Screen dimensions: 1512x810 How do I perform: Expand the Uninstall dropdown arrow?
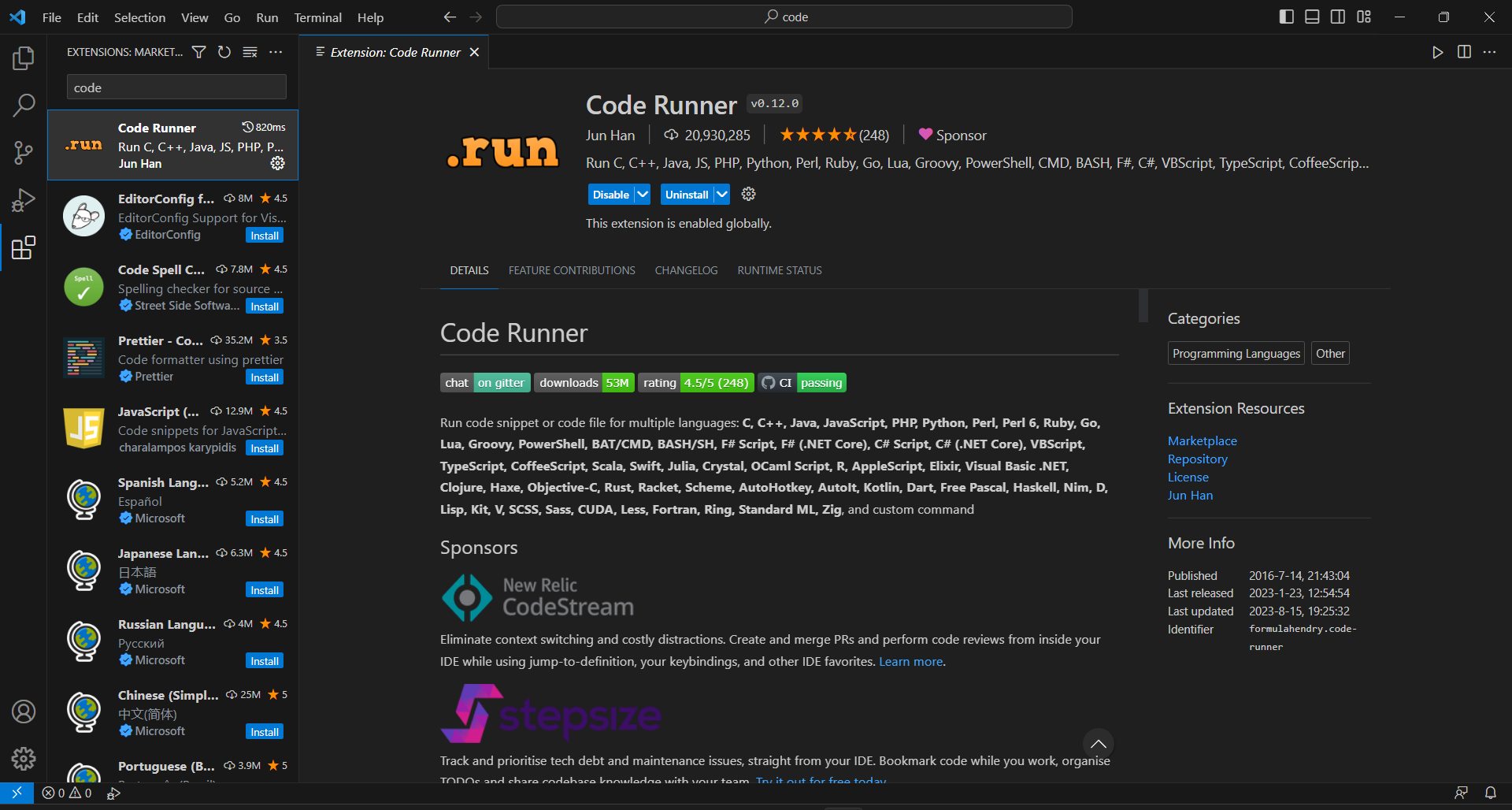click(722, 194)
